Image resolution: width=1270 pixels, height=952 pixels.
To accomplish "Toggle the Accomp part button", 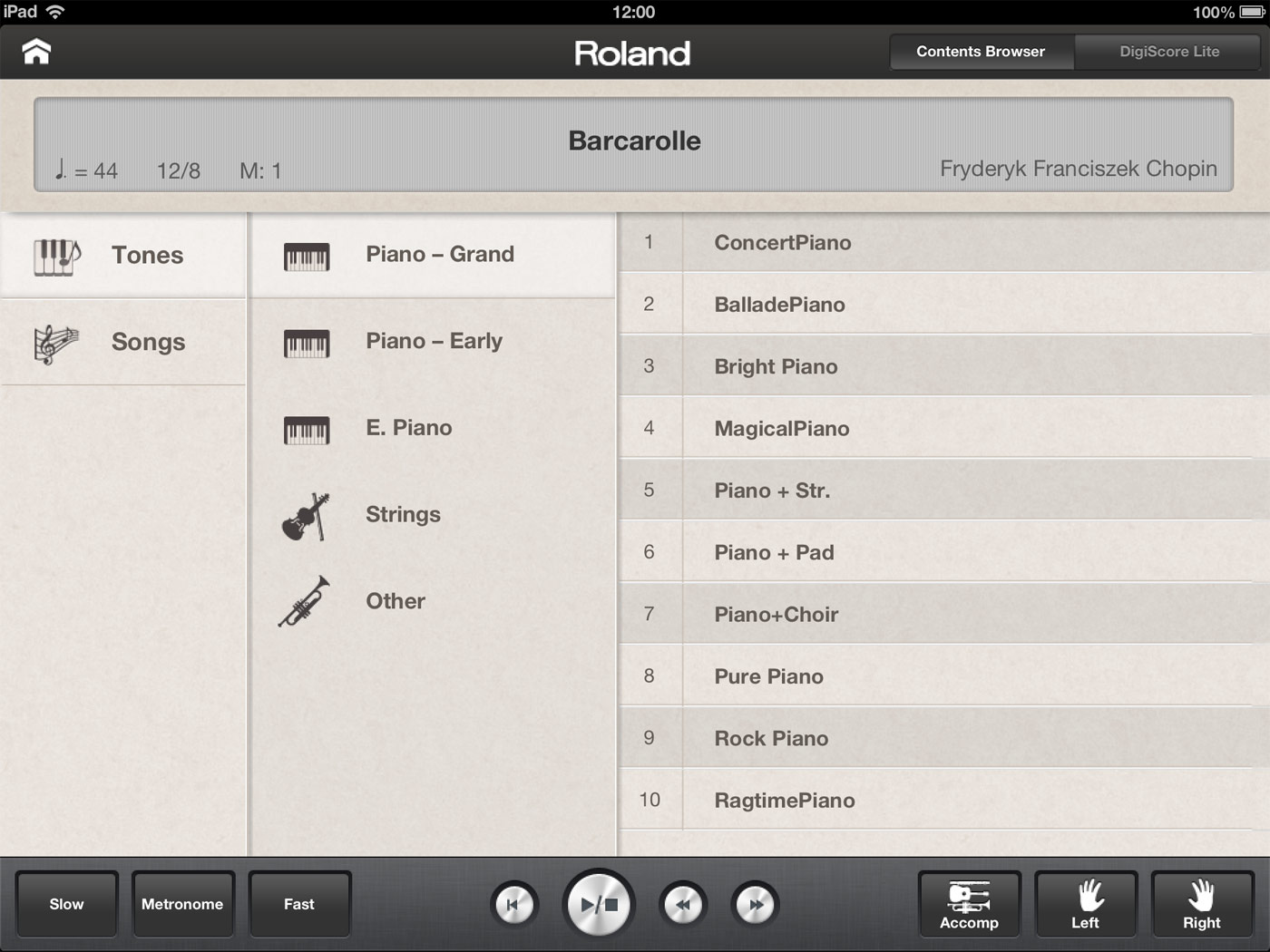I will pyautogui.click(x=969, y=904).
